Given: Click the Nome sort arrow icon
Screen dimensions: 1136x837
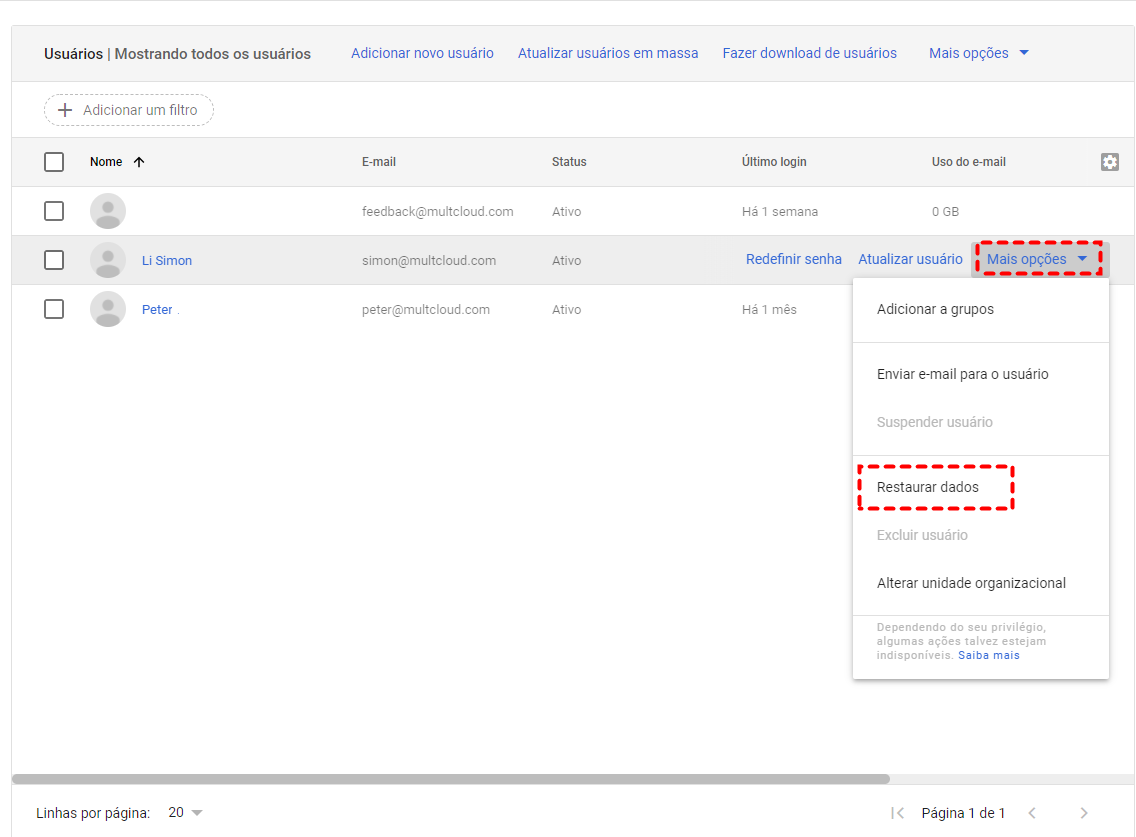Looking at the screenshot, I should [x=139, y=162].
